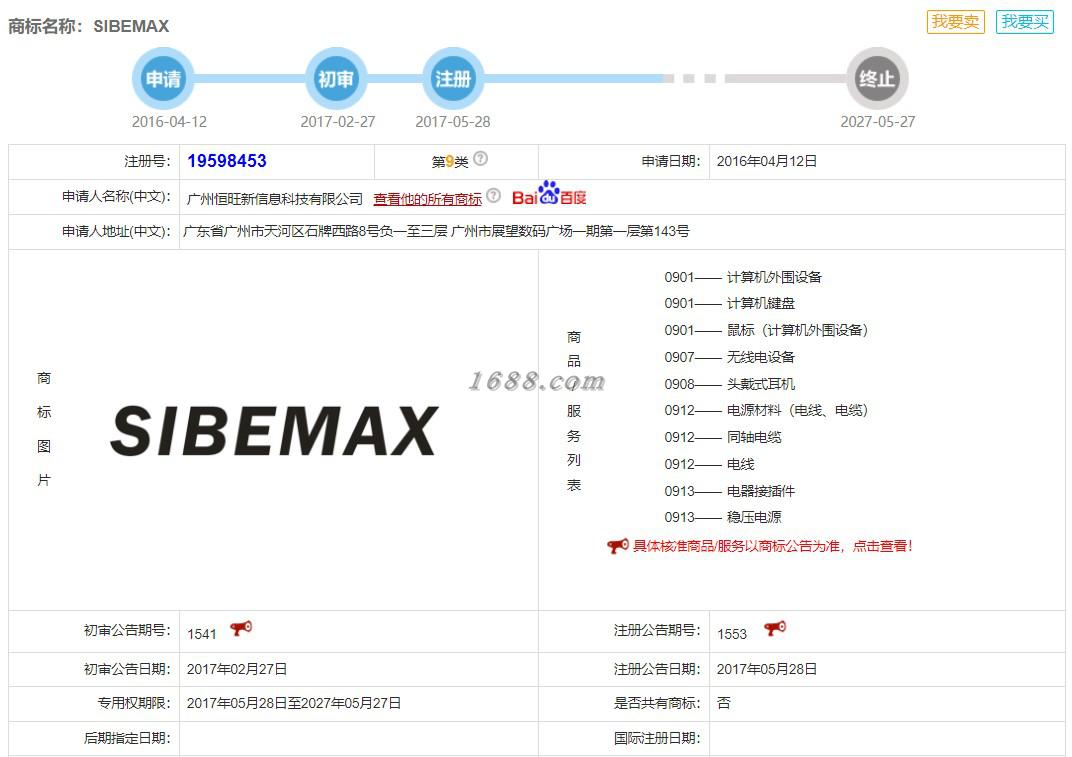Select the 注册 timeline step circle

pyautogui.click(x=453, y=79)
